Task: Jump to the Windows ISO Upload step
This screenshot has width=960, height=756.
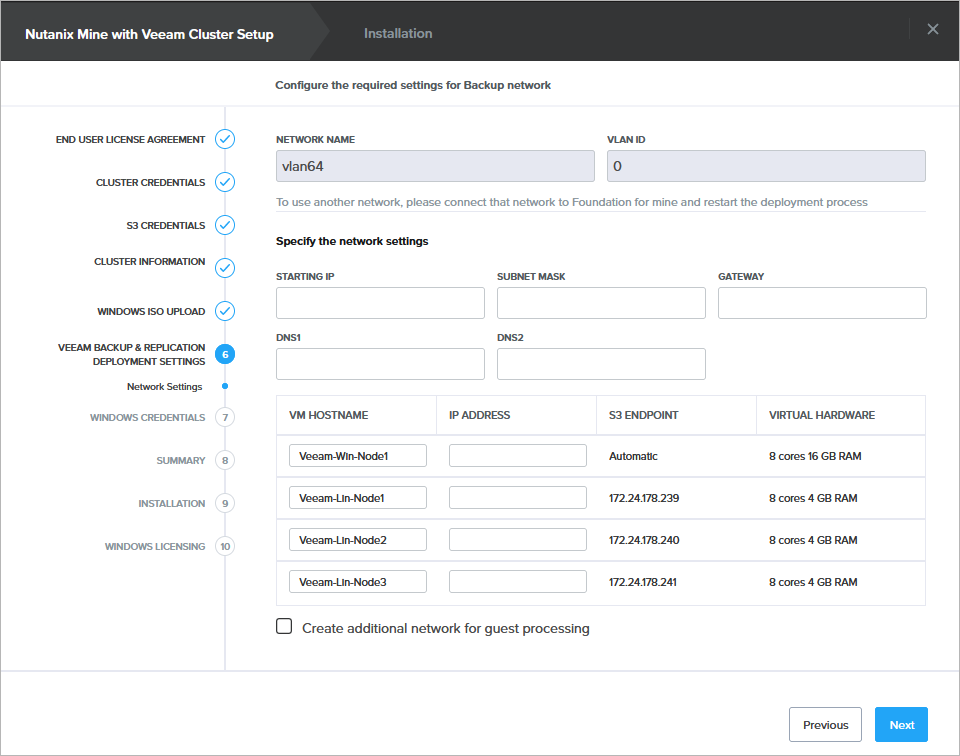Action: 151,312
